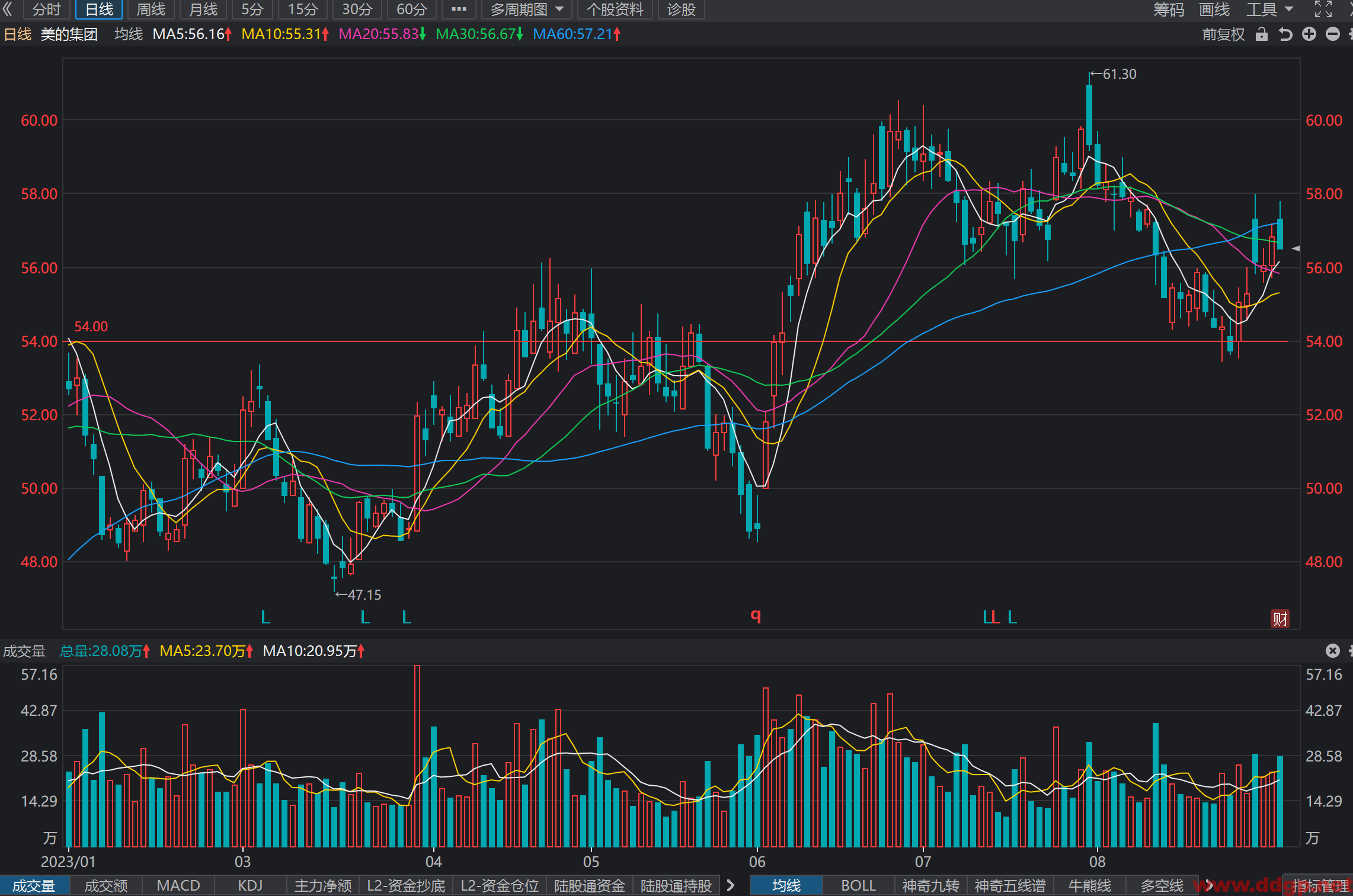
Task: Zoom in with the plus circle icon
Action: [x=1309, y=34]
